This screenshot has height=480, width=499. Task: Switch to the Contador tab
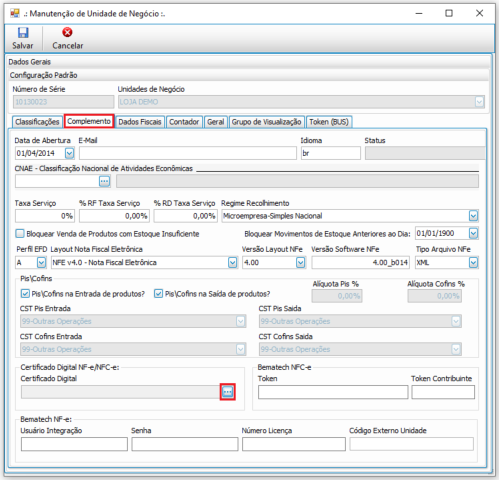184,122
